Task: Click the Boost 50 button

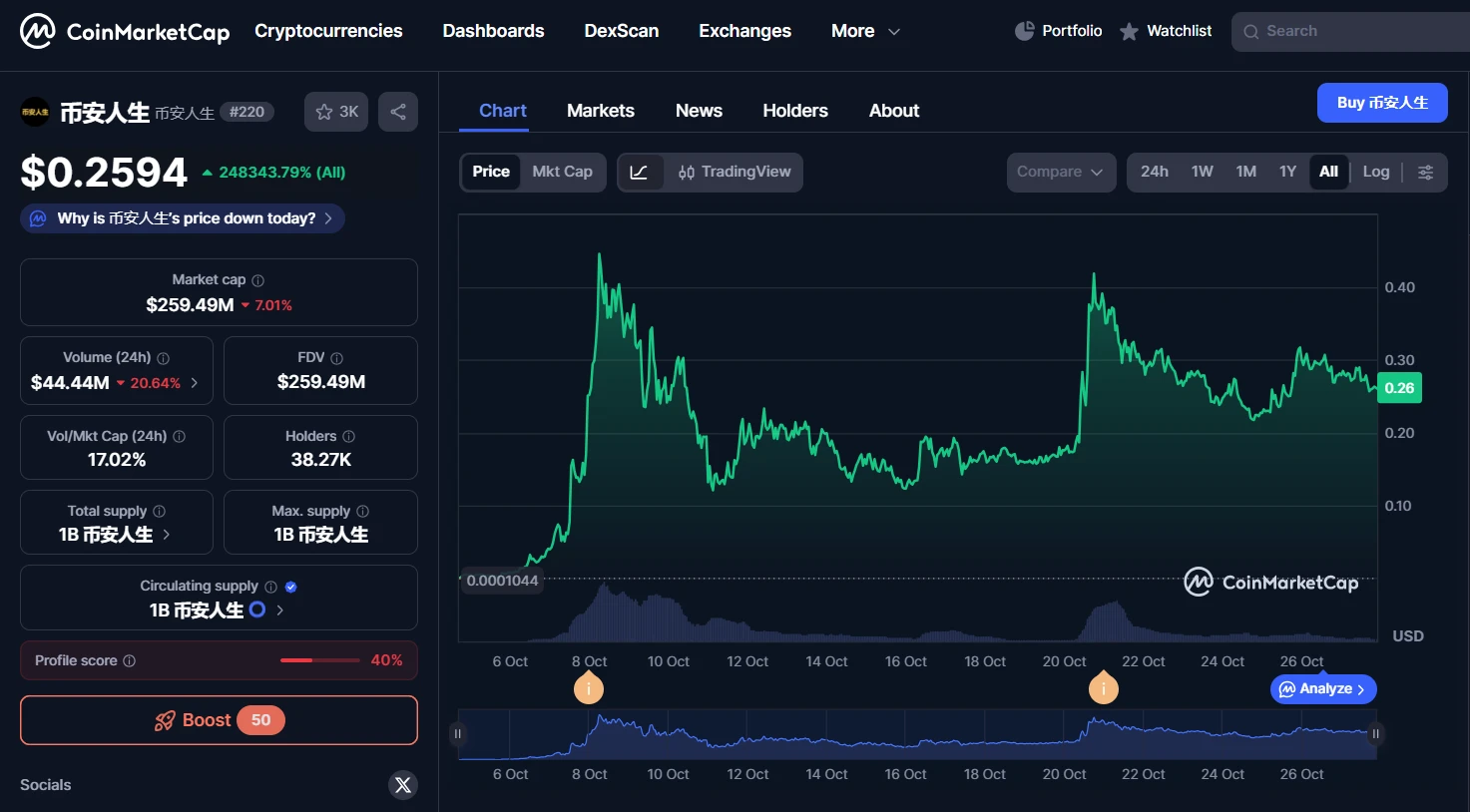Action: 219,720
